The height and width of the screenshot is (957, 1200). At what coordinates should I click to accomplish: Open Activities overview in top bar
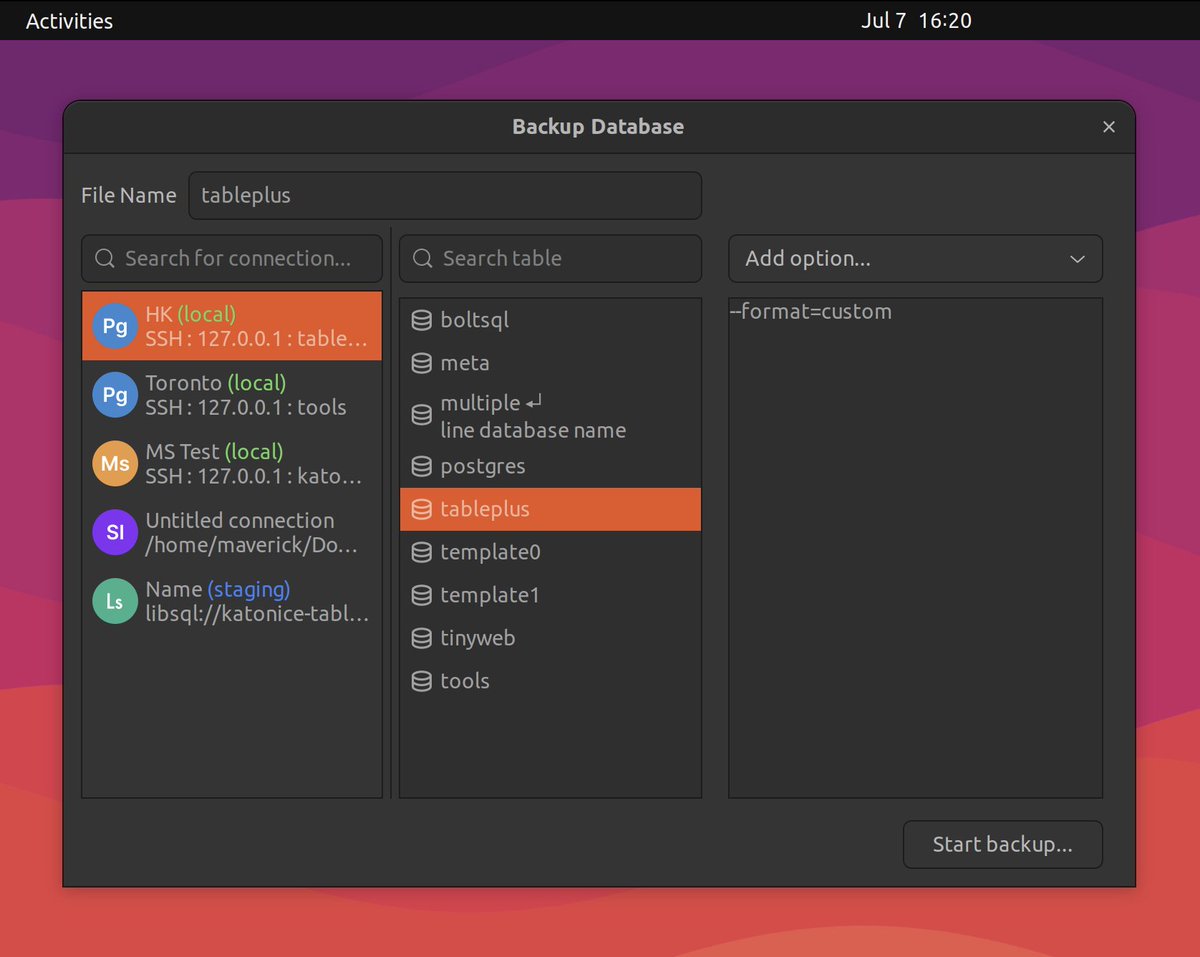pos(69,21)
